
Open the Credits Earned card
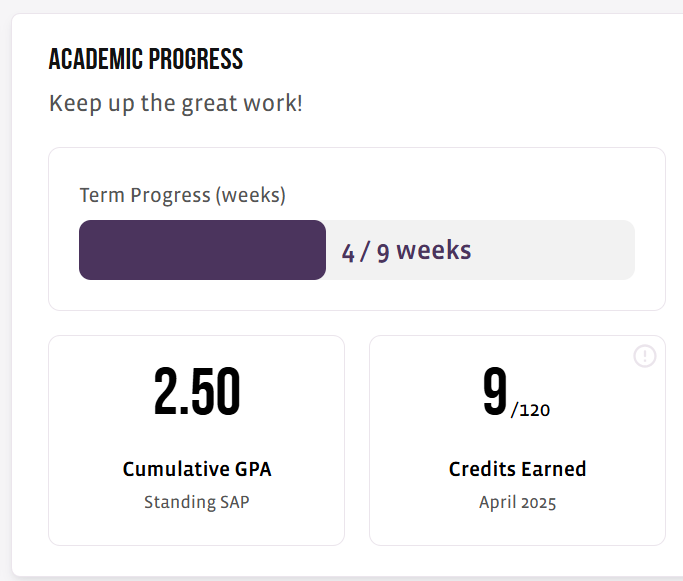pyautogui.click(x=517, y=440)
